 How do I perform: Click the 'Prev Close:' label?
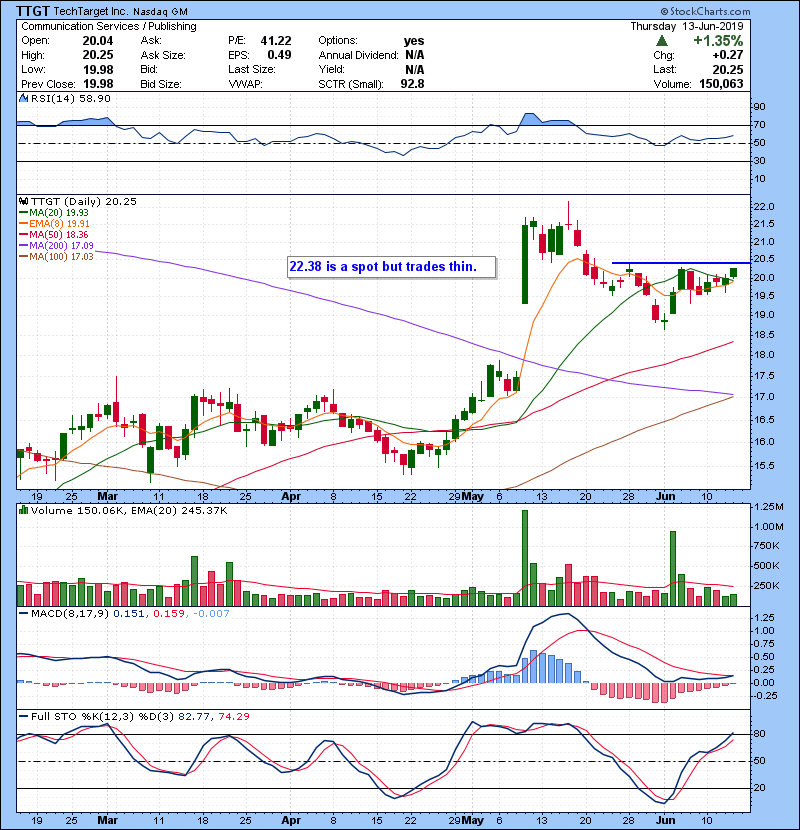(x=48, y=84)
